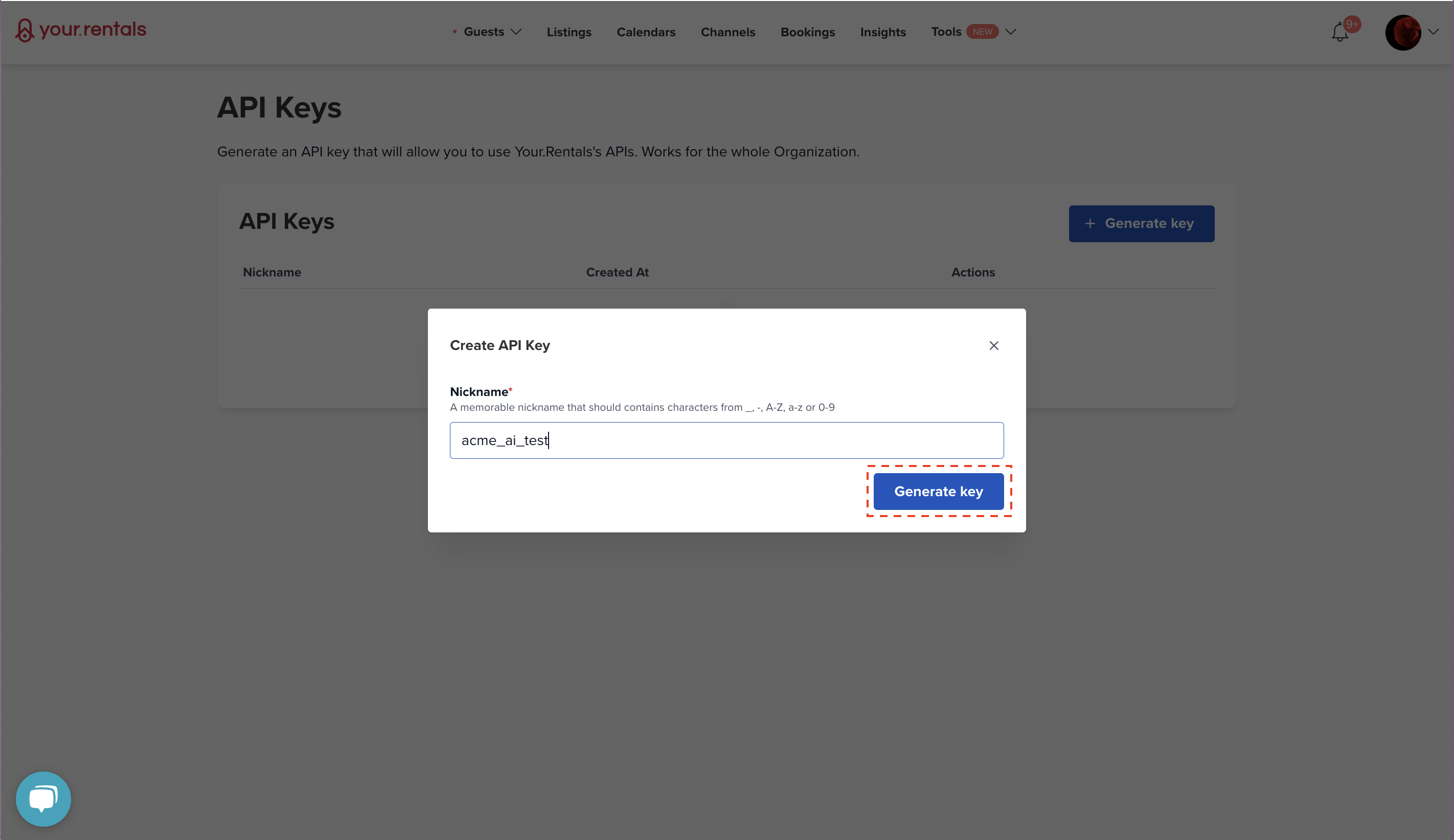Click the nickname character hint text
1454x840 pixels.
tap(642, 407)
